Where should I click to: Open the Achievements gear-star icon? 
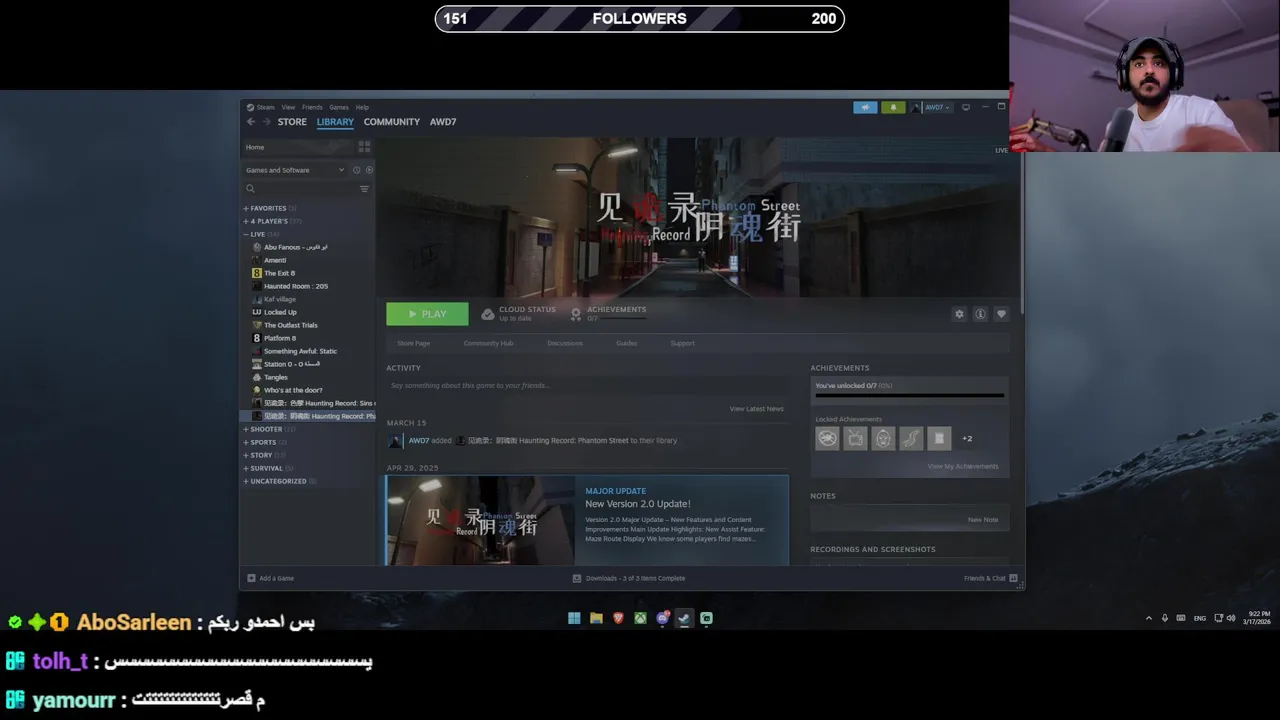coord(575,314)
